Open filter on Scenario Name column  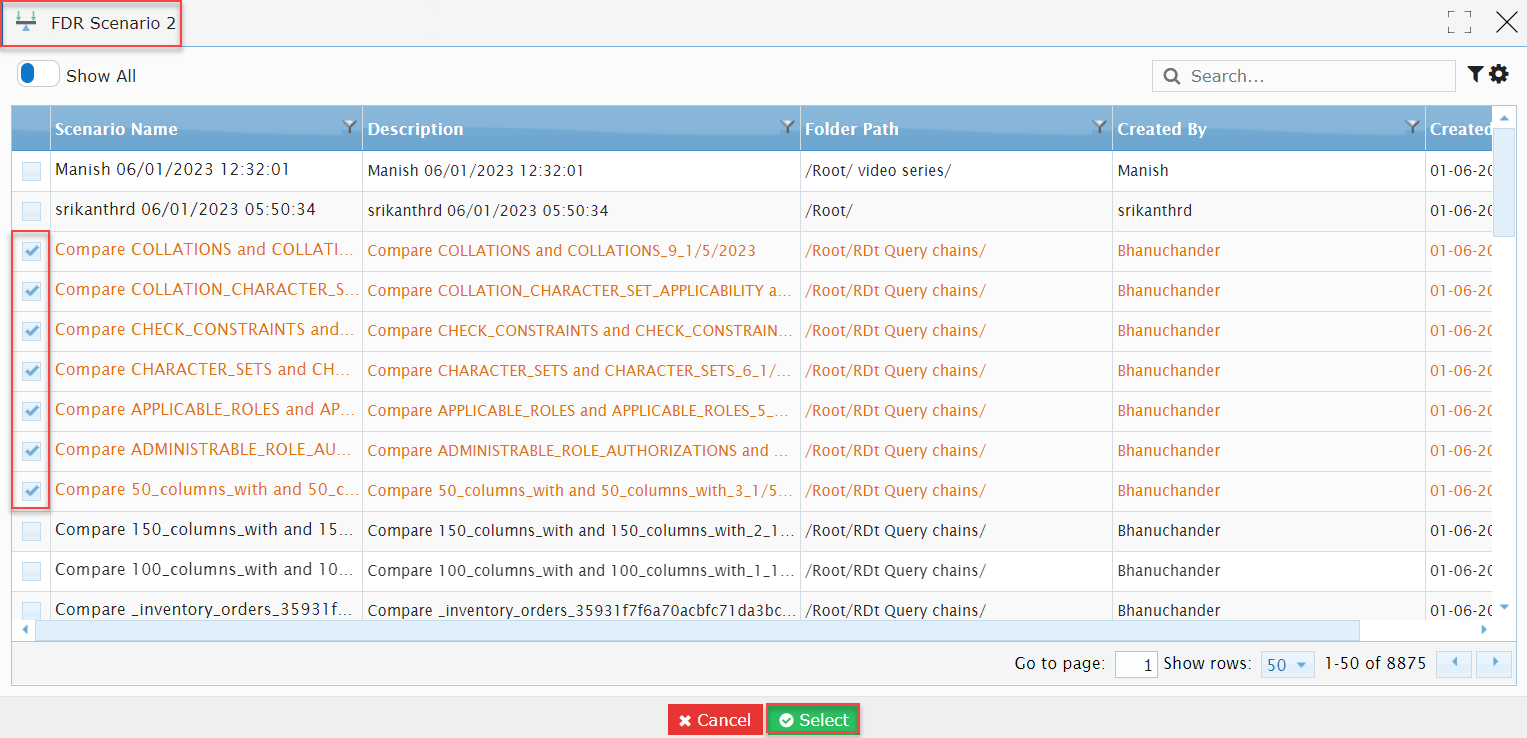pos(349,126)
